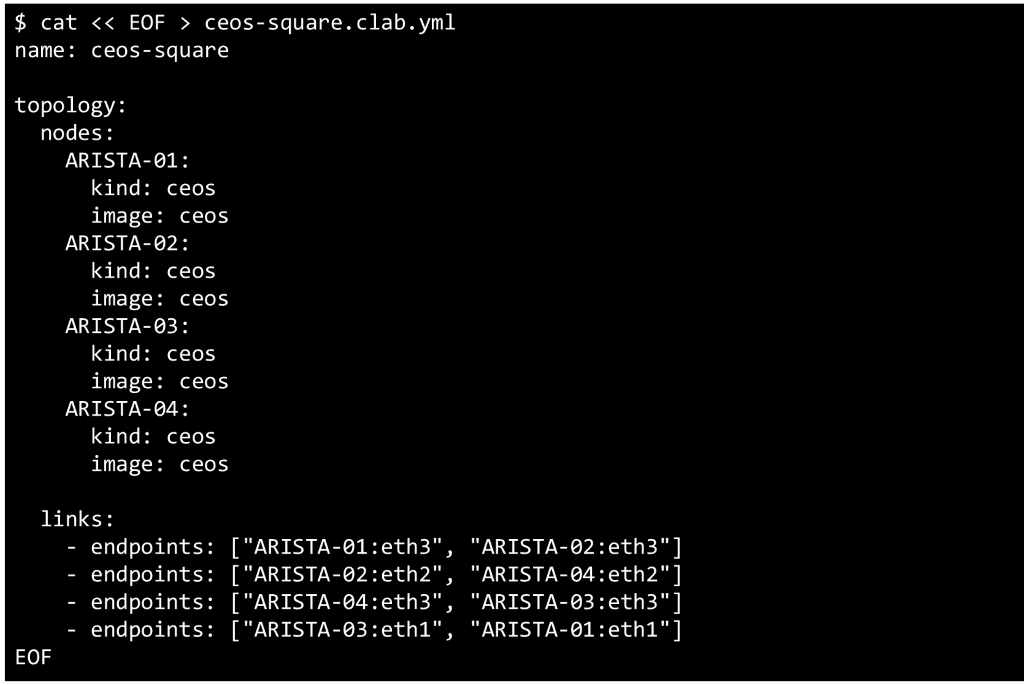
Task: Click 'image: ceos' under ARISTA-04
Action: click(x=159, y=464)
